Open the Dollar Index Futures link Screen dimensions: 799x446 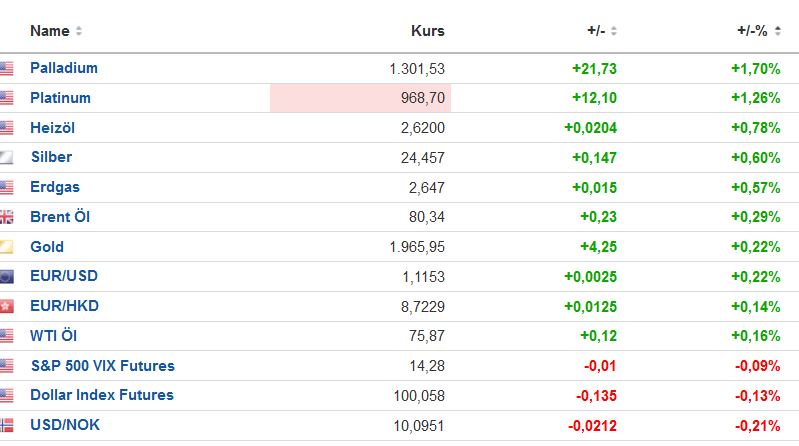101,395
